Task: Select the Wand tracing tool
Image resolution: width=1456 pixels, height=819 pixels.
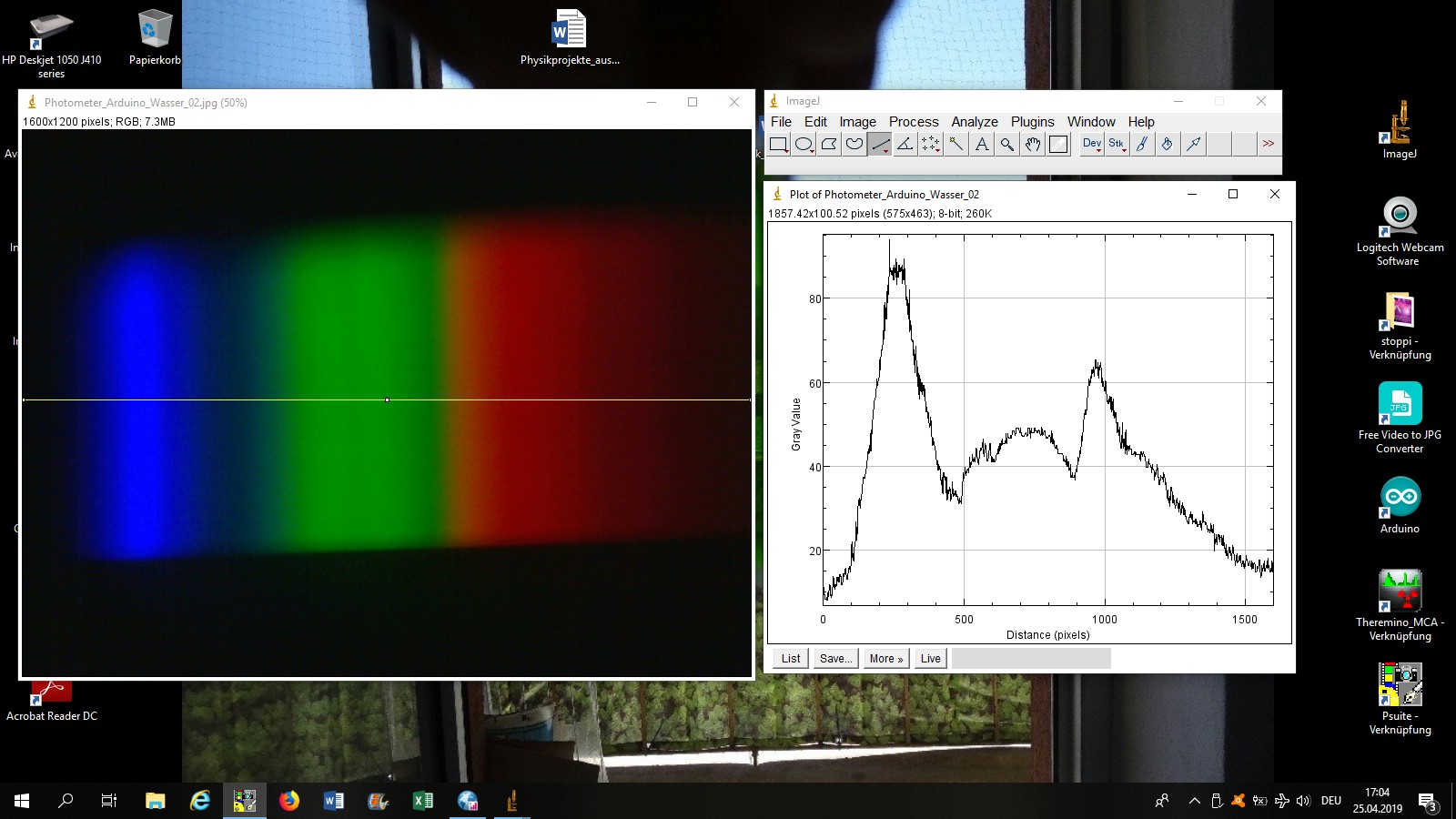Action: coord(956,144)
